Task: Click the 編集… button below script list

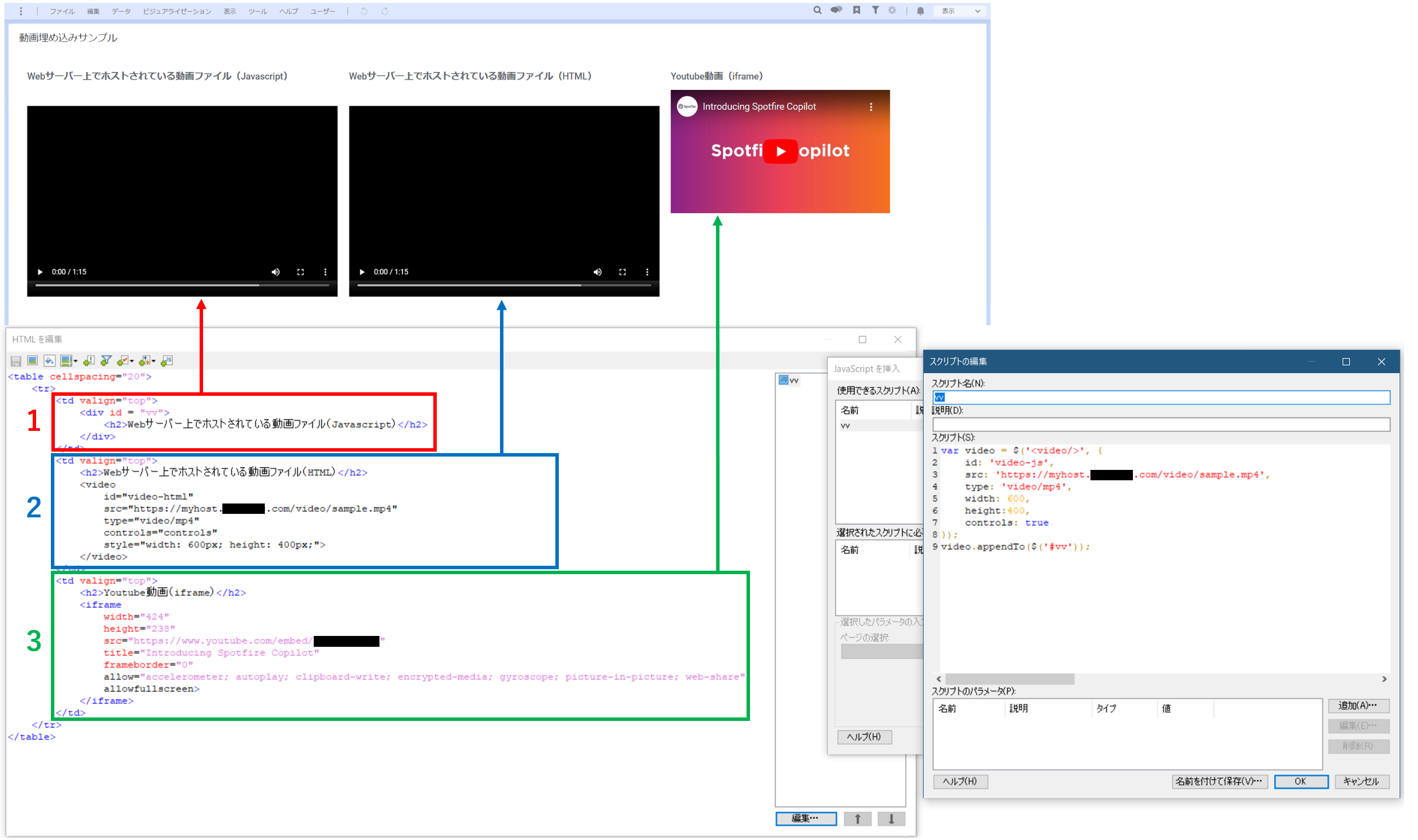Action: pyautogui.click(x=806, y=818)
